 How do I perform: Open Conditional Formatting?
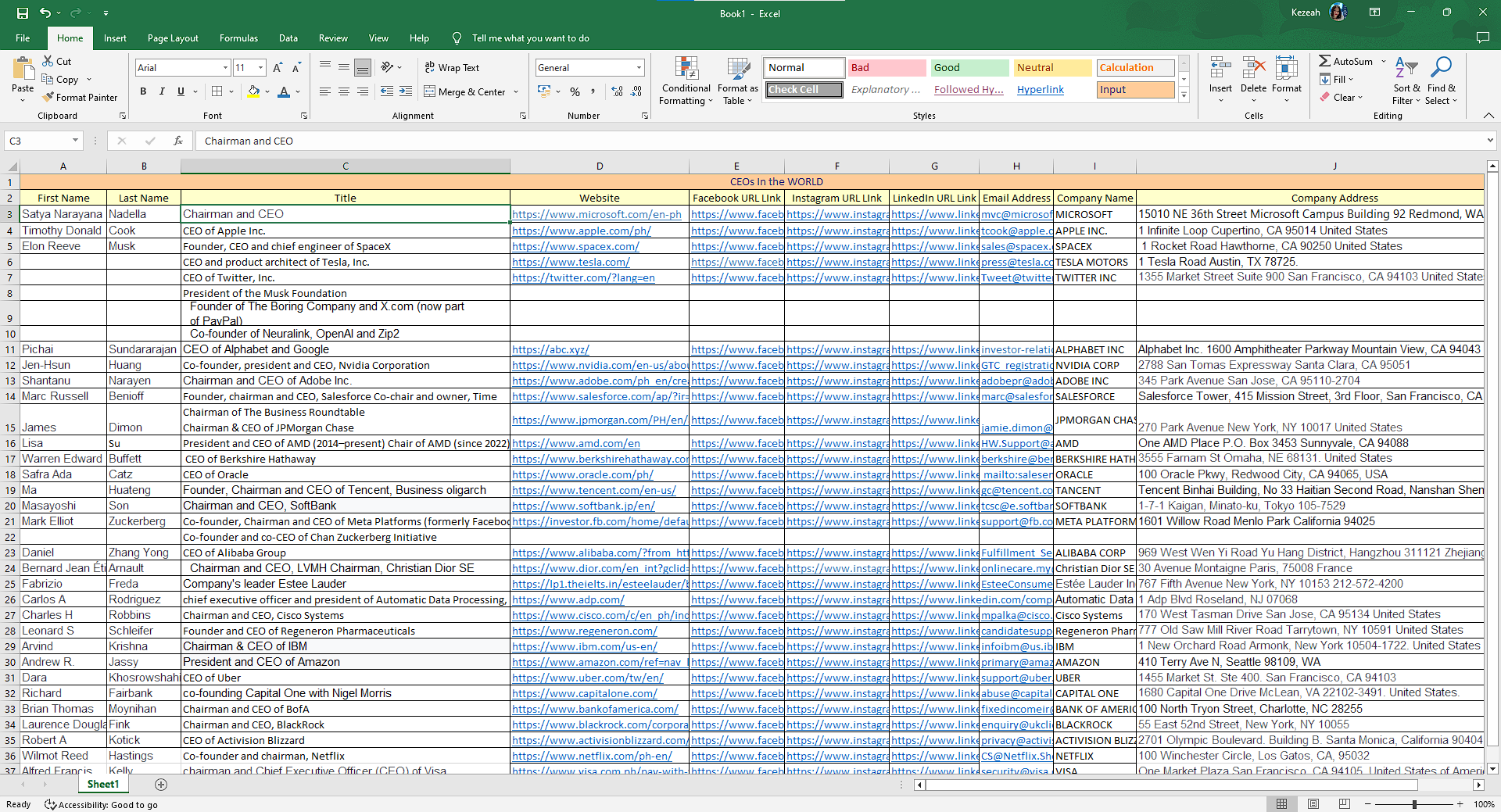686,80
